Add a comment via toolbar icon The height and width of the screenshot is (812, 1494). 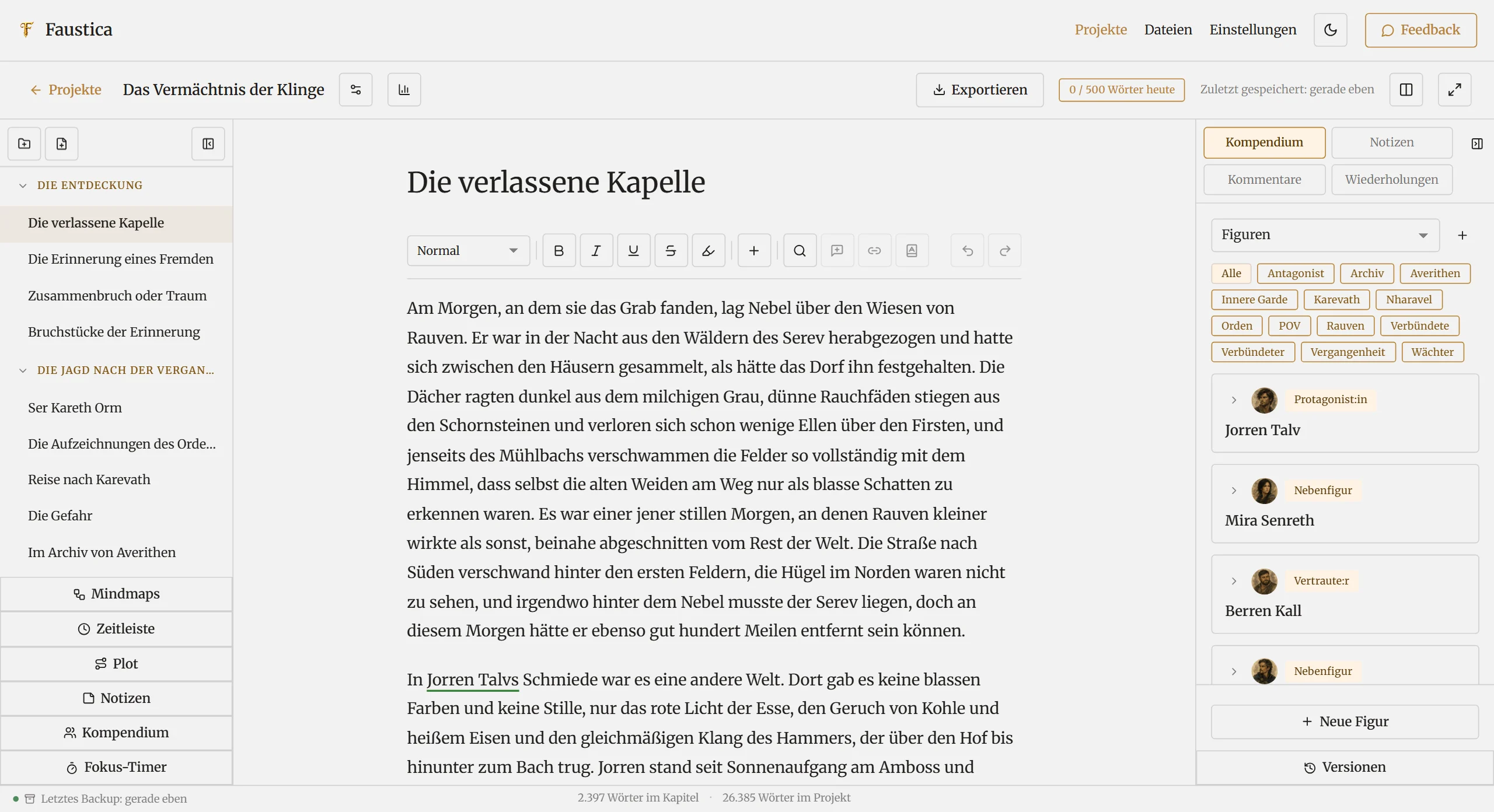coord(837,250)
